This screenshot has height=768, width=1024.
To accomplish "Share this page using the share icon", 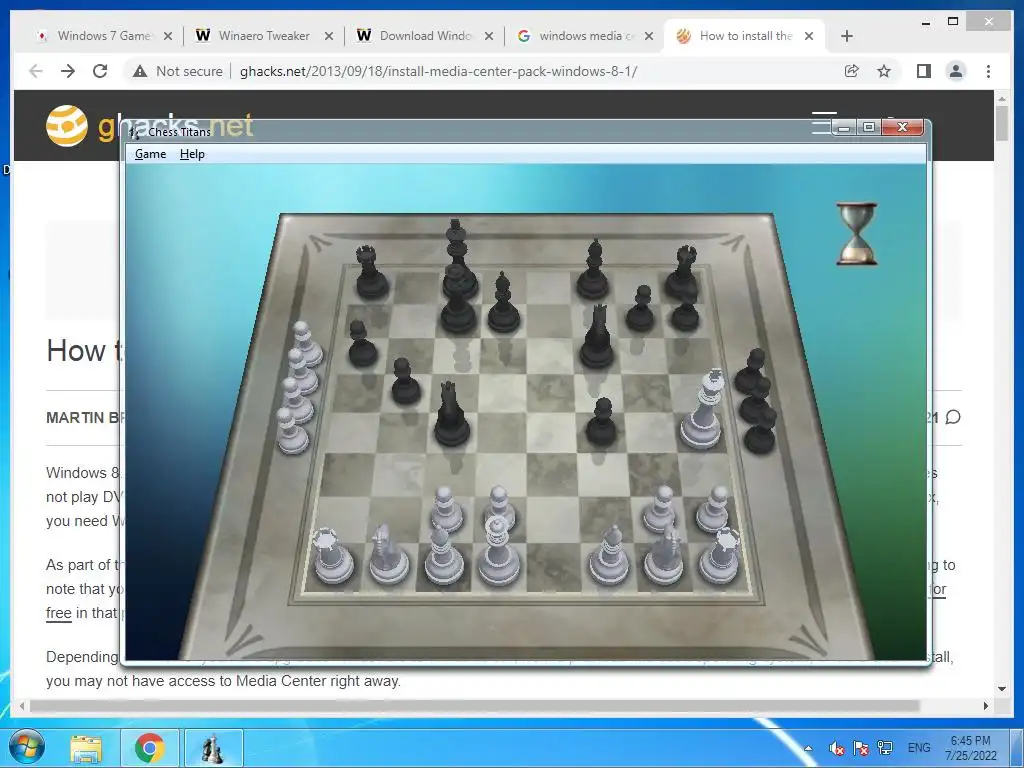I will (852, 71).
